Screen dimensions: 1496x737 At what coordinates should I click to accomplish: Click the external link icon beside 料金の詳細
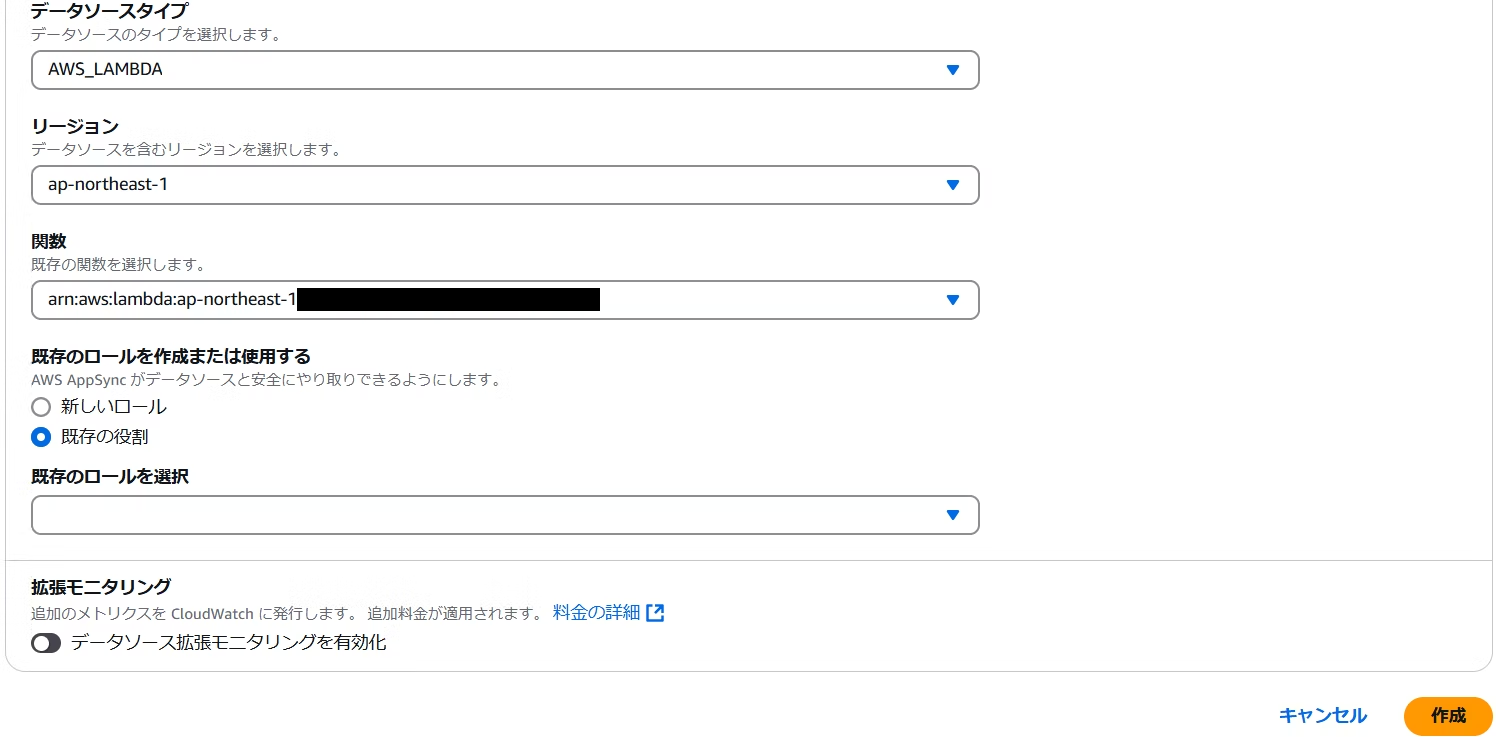tap(655, 613)
